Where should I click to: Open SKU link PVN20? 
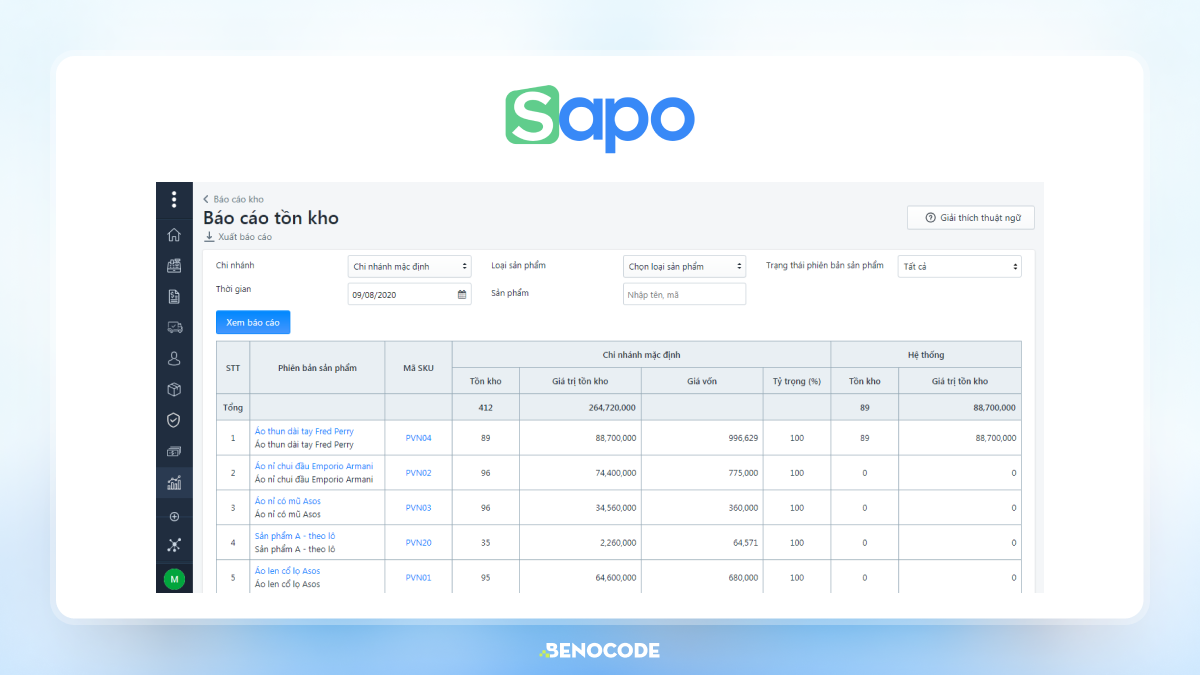[418, 543]
